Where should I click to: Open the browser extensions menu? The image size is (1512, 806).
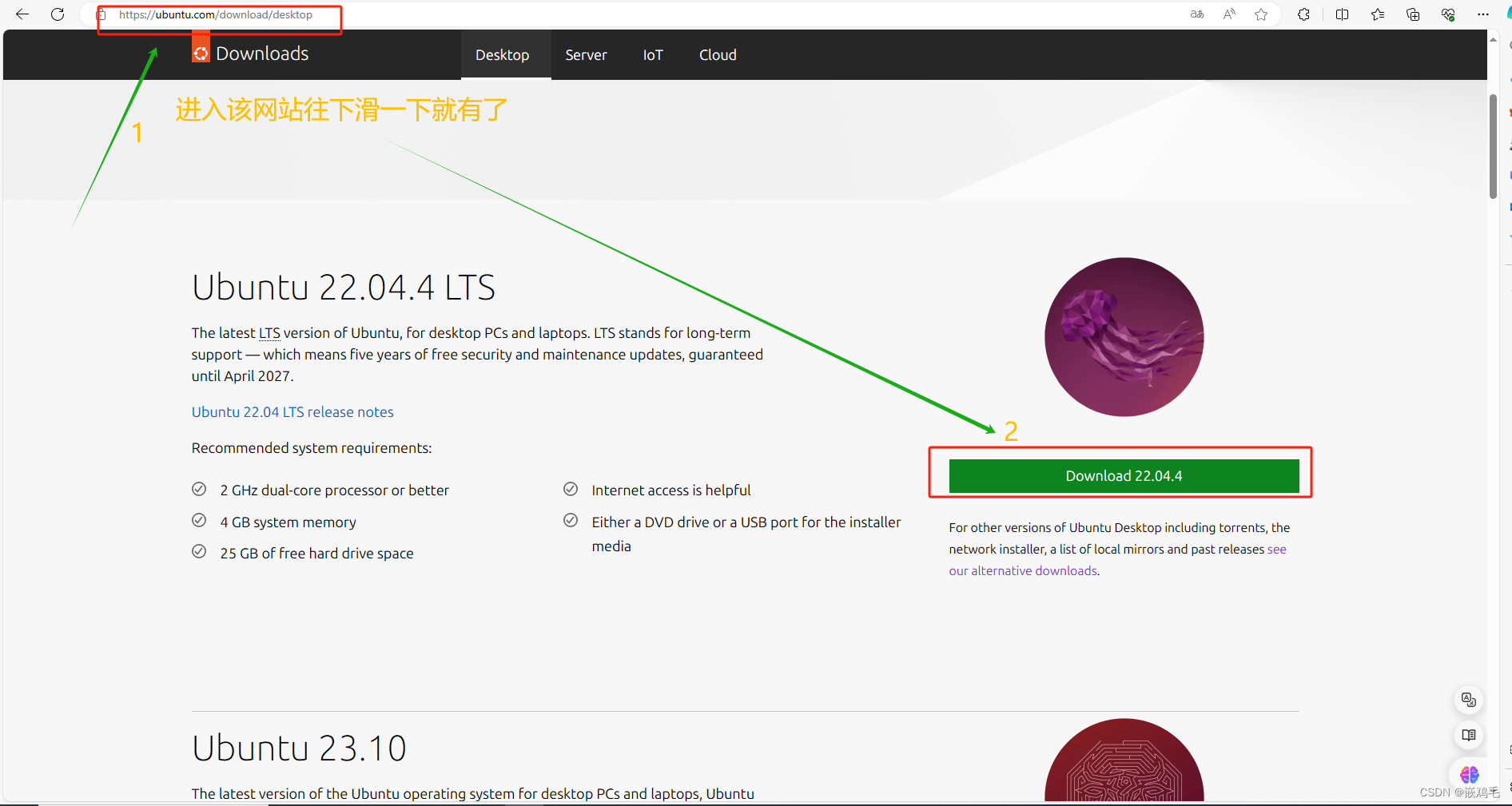pos(1303,14)
